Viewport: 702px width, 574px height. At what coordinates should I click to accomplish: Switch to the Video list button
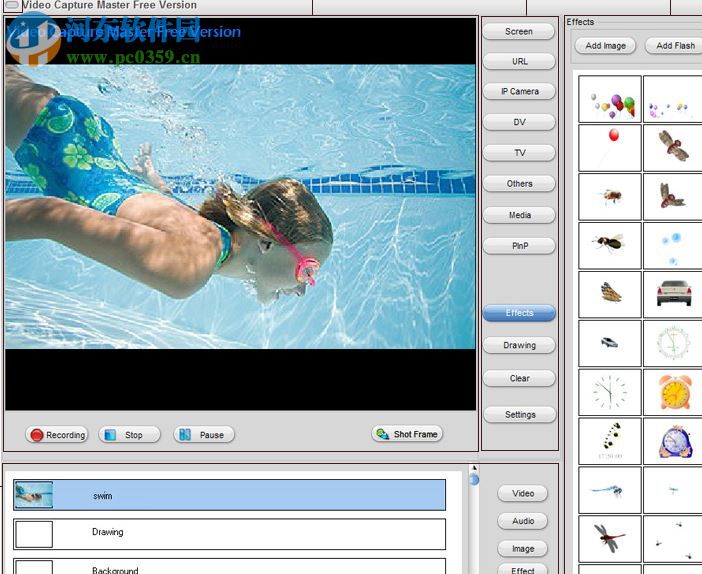523,493
